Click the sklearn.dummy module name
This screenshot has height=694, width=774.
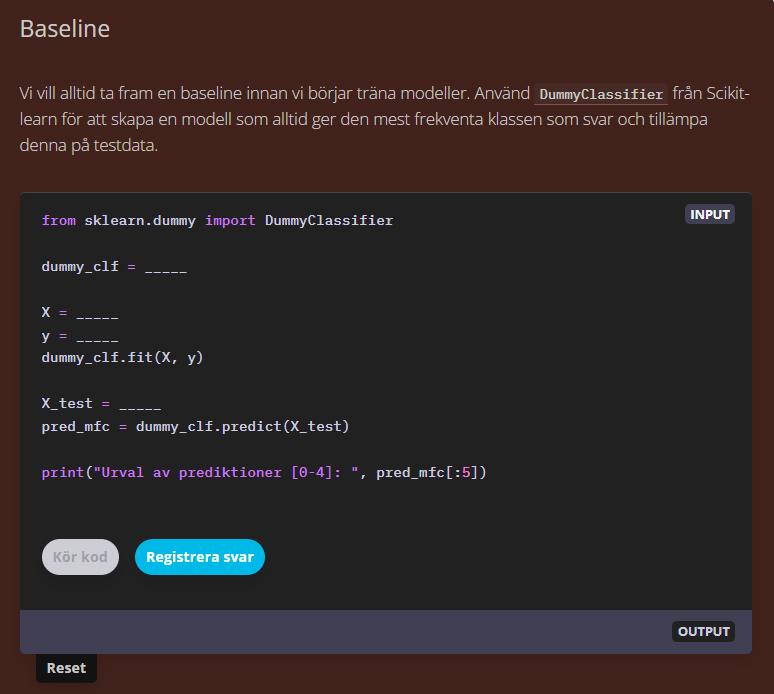(140, 220)
